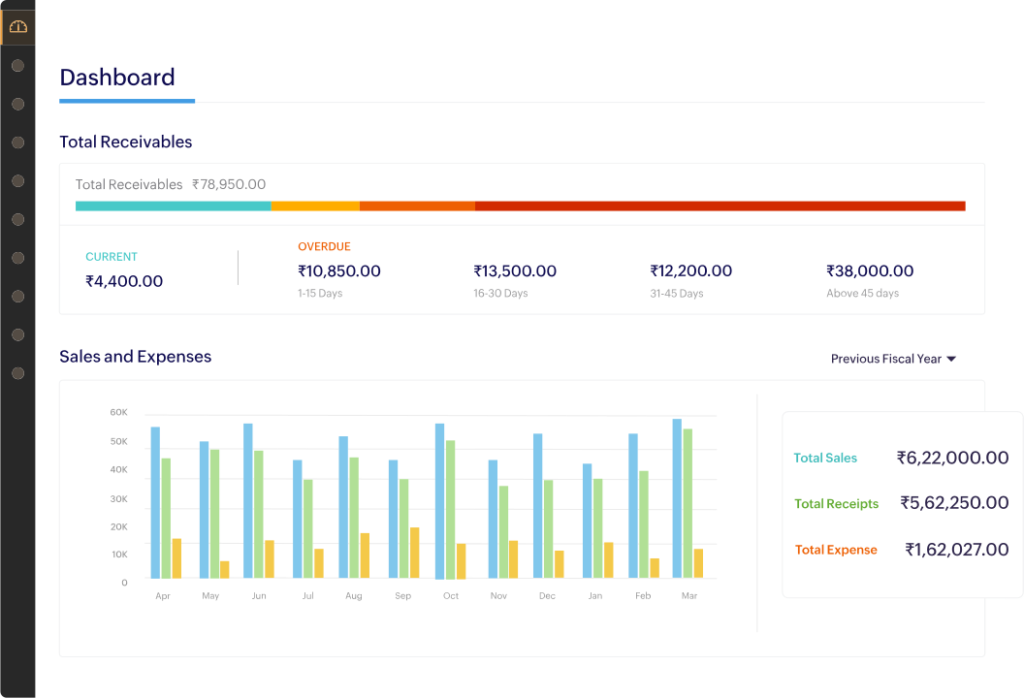Image resolution: width=1024 pixels, height=698 pixels.
Task: Click the yellow expense bar for September
Action: [x=414, y=552]
